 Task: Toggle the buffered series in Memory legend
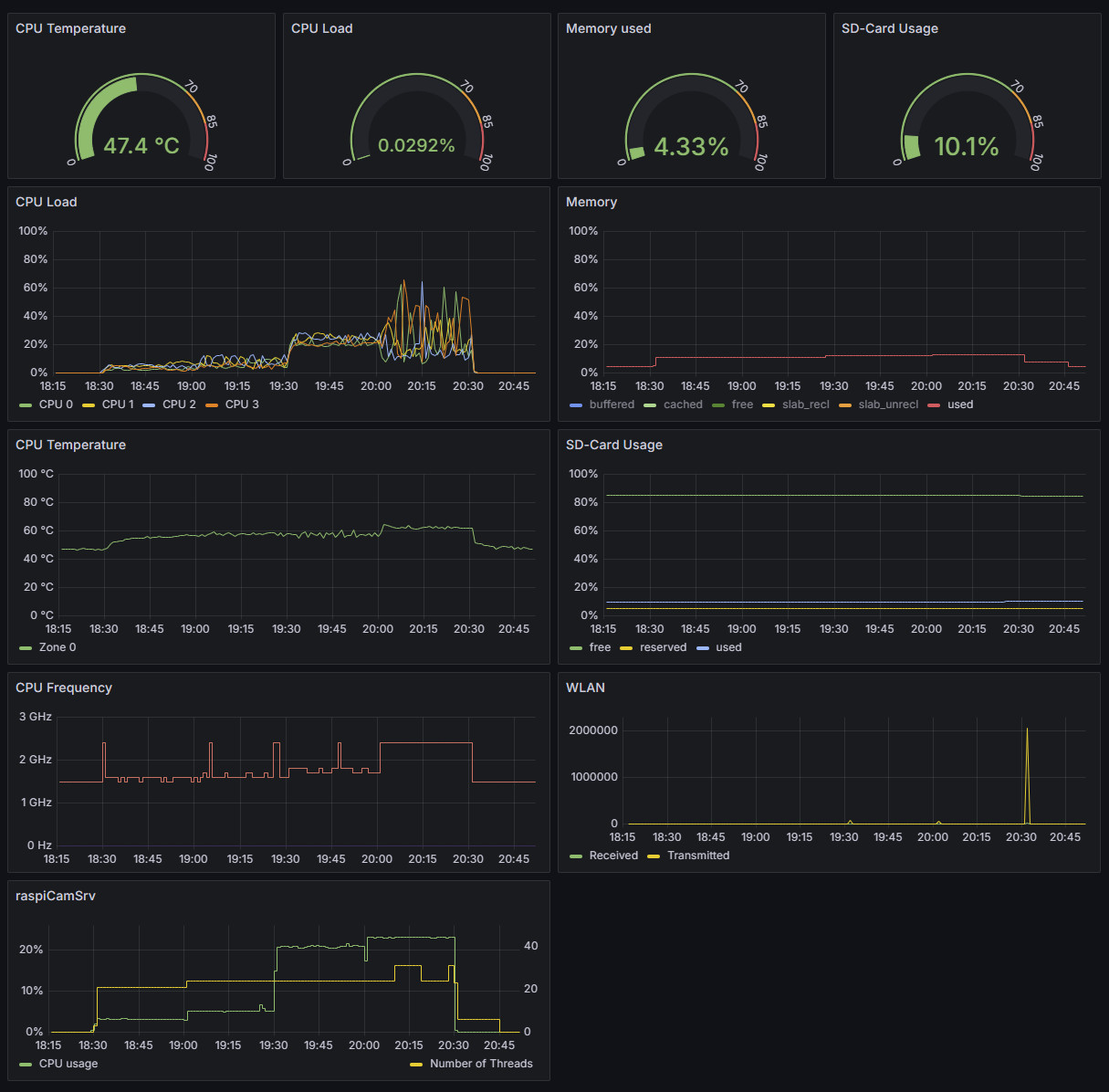click(x=612, y=404)
